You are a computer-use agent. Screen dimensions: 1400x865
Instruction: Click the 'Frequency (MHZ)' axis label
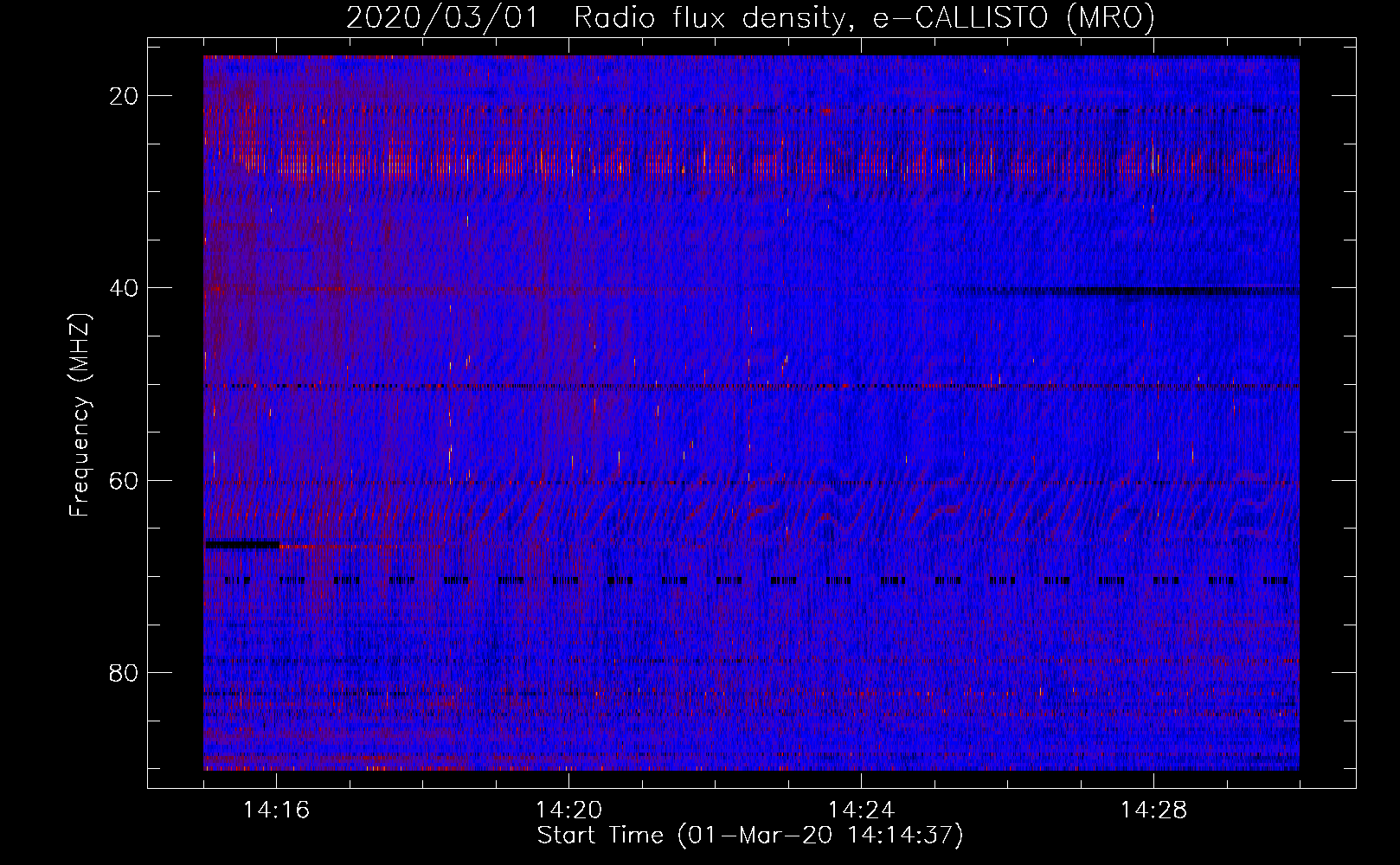point(79,415)
